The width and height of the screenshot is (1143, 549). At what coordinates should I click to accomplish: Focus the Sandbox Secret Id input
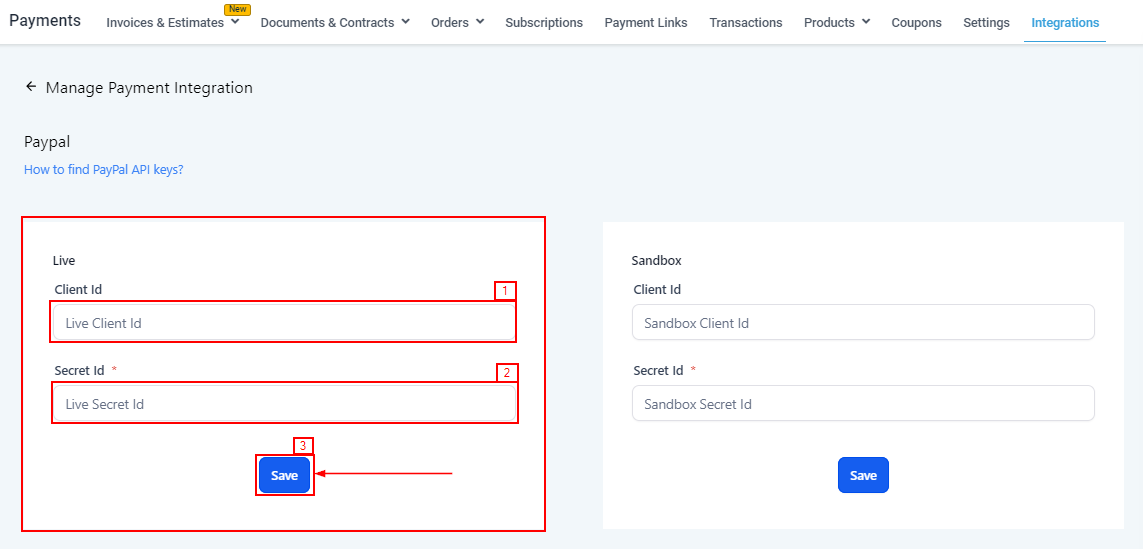863,404
